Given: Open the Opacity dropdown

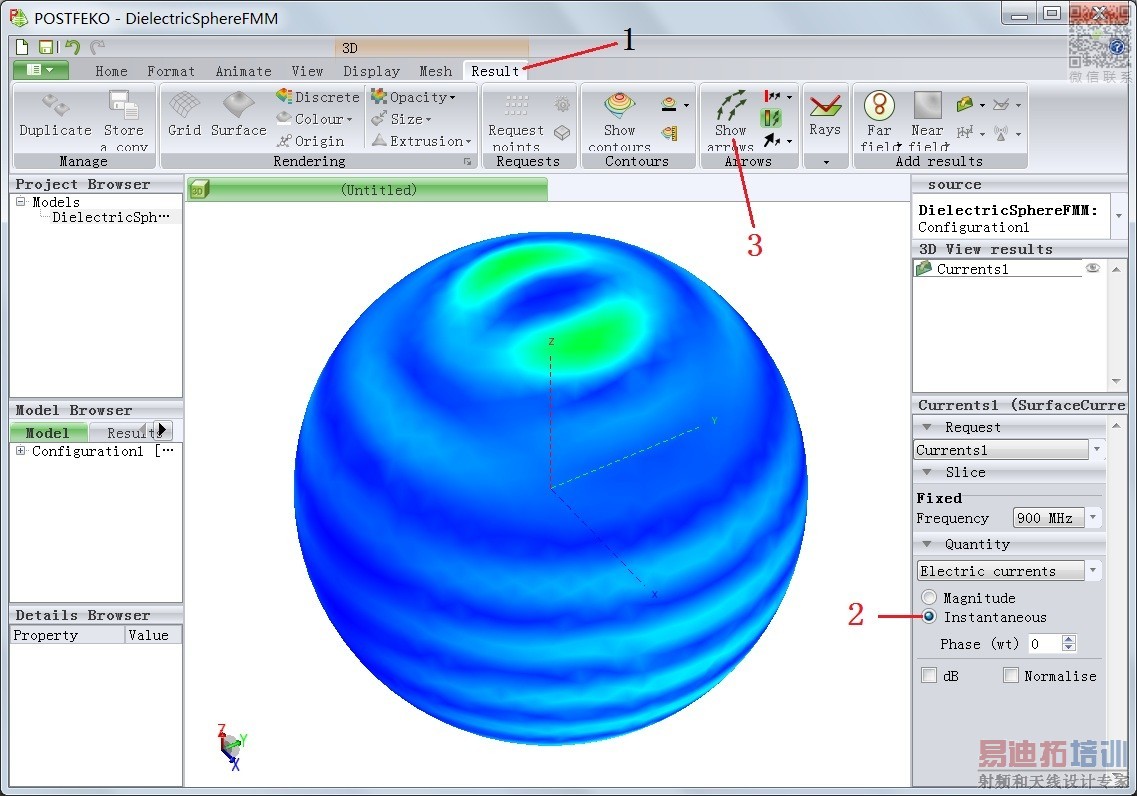Looking at the screenshot, I should click(413, 96).
